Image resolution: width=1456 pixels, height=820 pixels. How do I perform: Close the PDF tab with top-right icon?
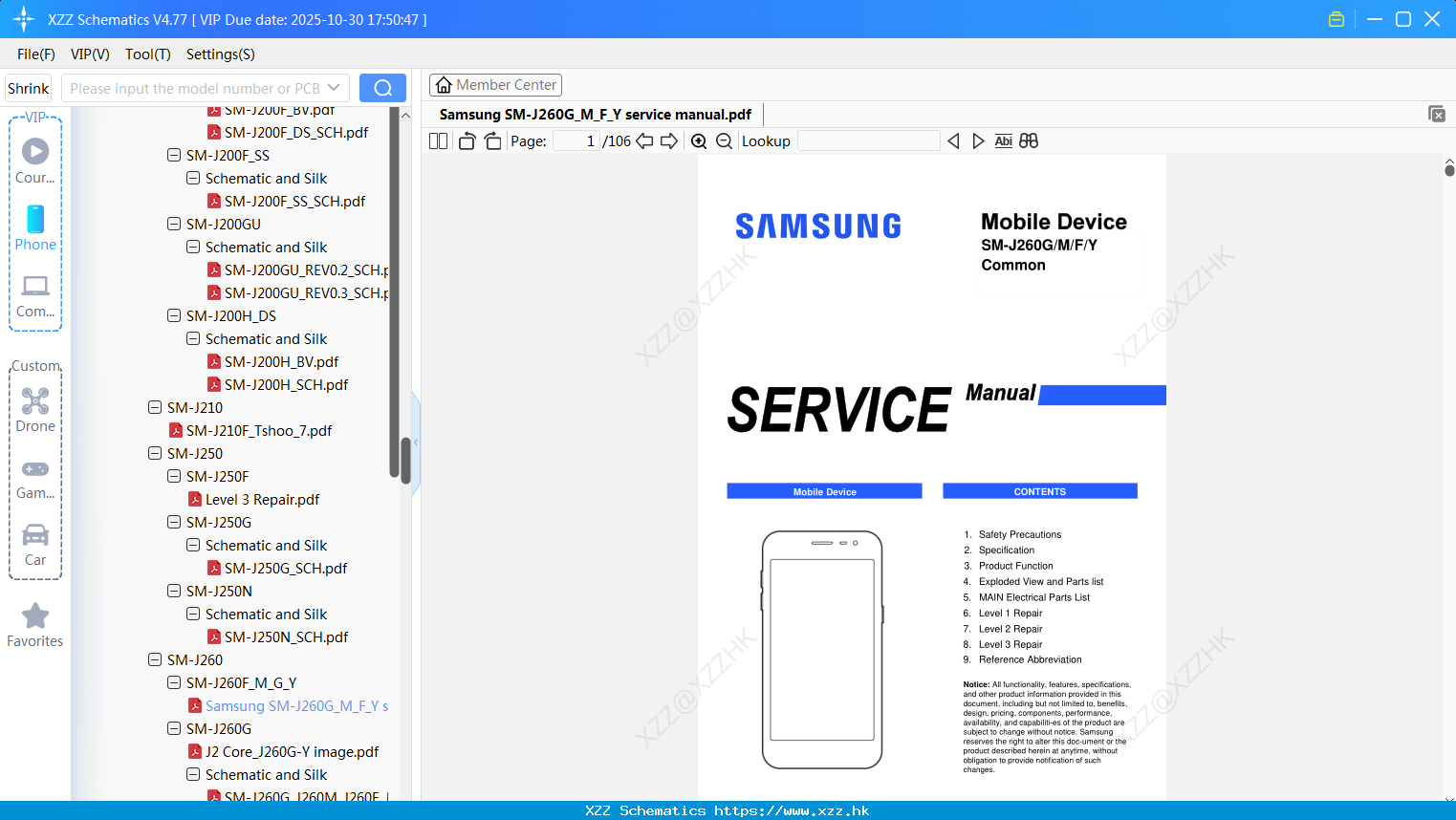click(1437, 114)
